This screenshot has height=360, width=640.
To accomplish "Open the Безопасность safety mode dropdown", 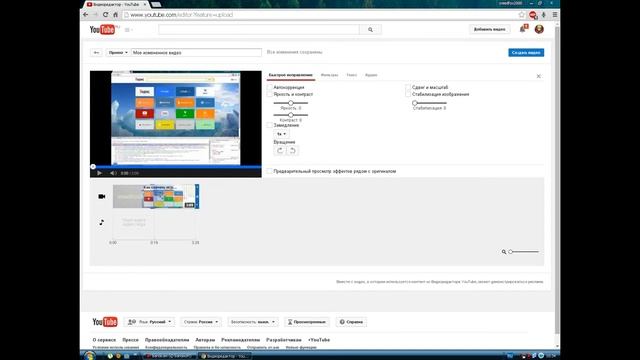I will click(x=253, y=322).
